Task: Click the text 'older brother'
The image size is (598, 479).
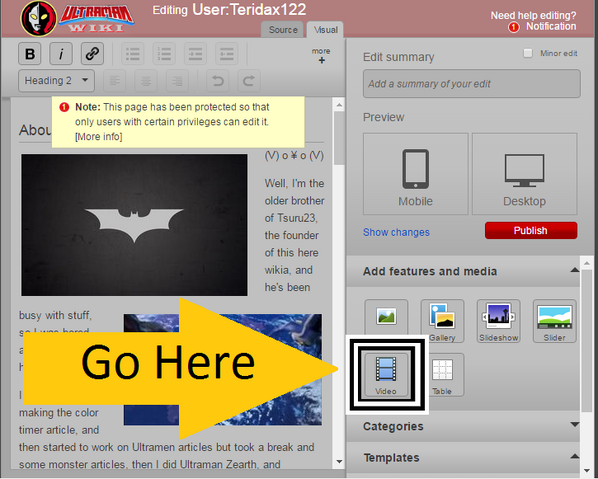Action: click(294, 201)
